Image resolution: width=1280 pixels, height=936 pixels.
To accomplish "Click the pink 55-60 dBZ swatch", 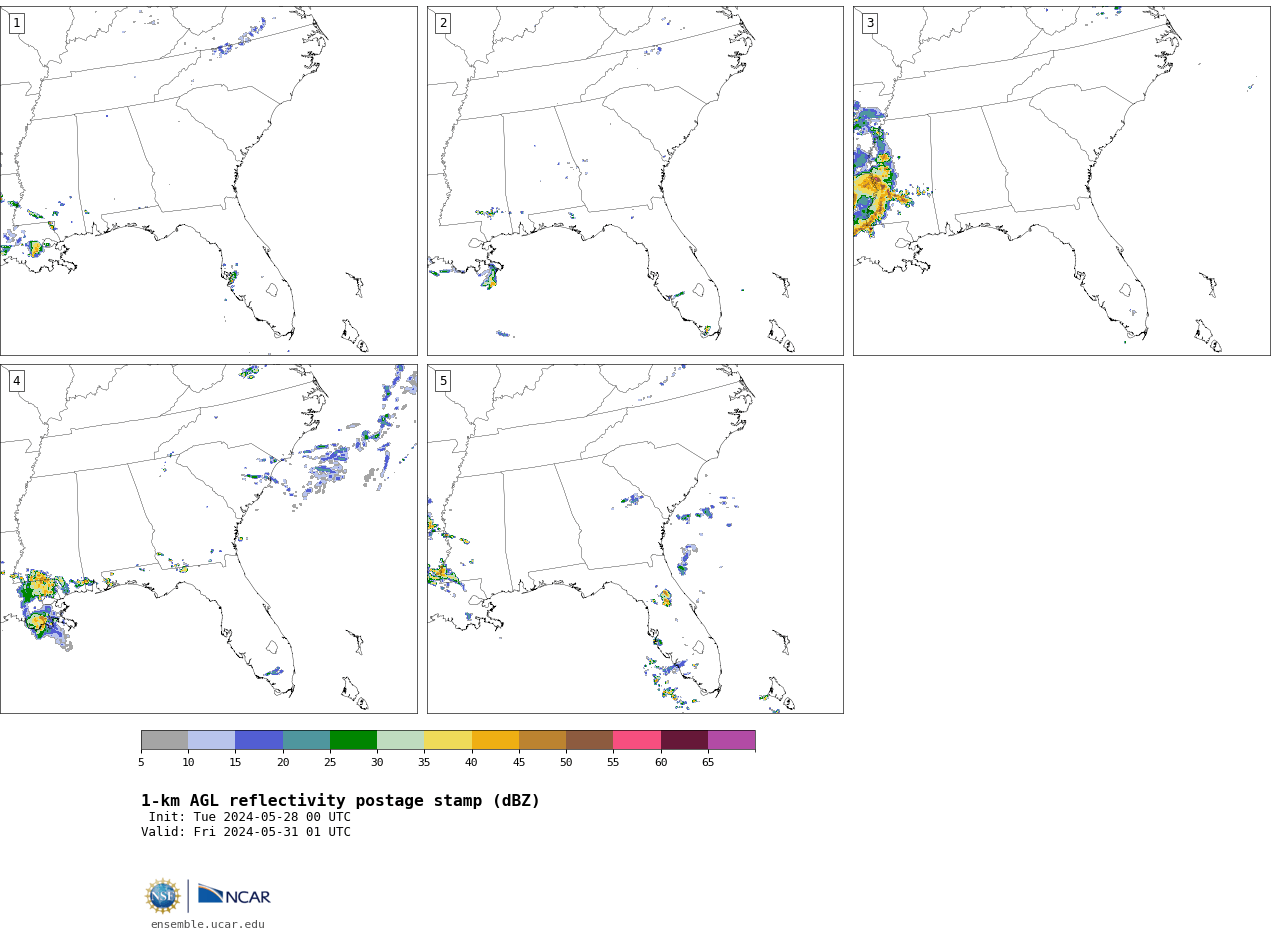I will pos(637,740).
